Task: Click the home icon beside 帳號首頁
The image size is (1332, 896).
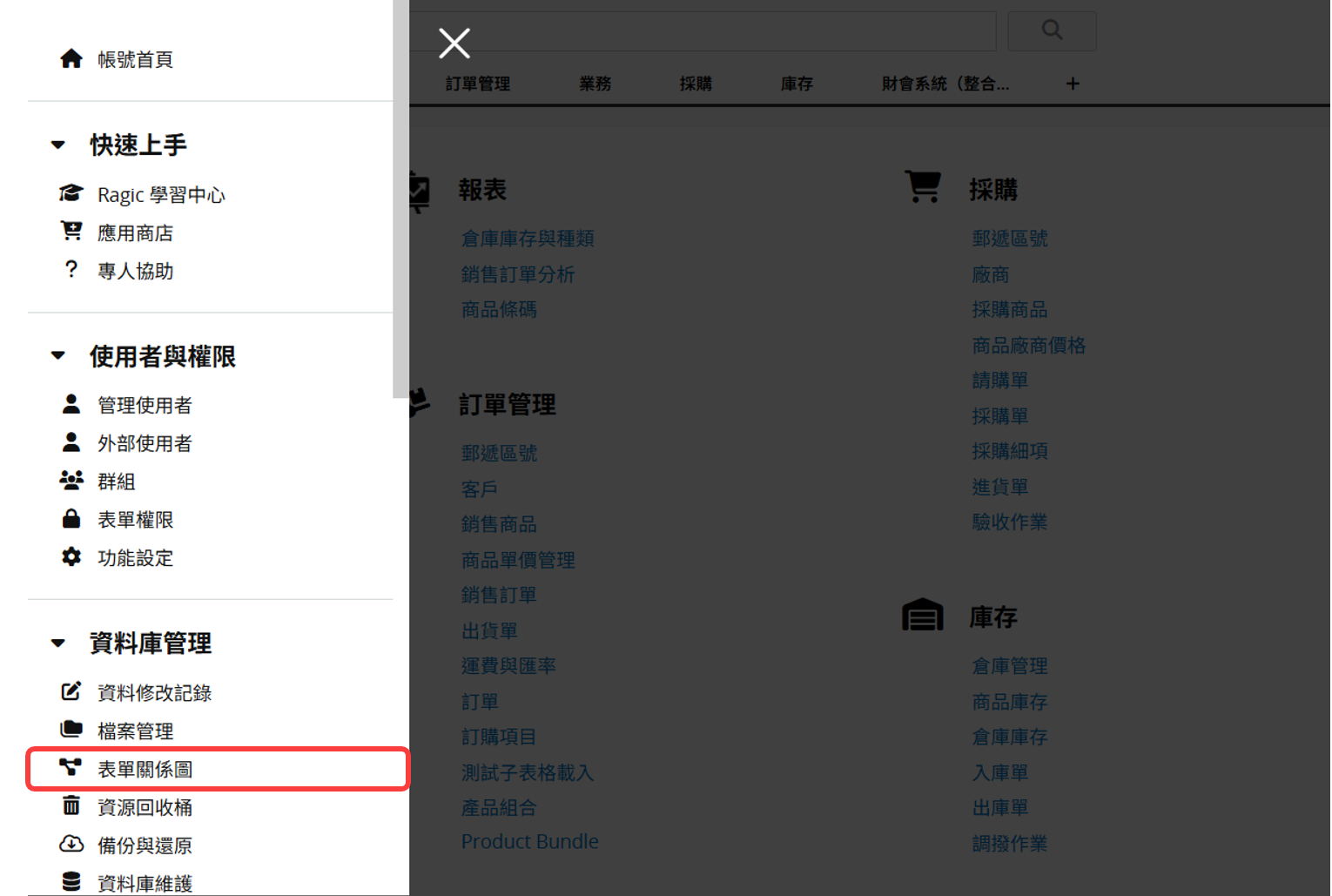Action: coord(71,58)
